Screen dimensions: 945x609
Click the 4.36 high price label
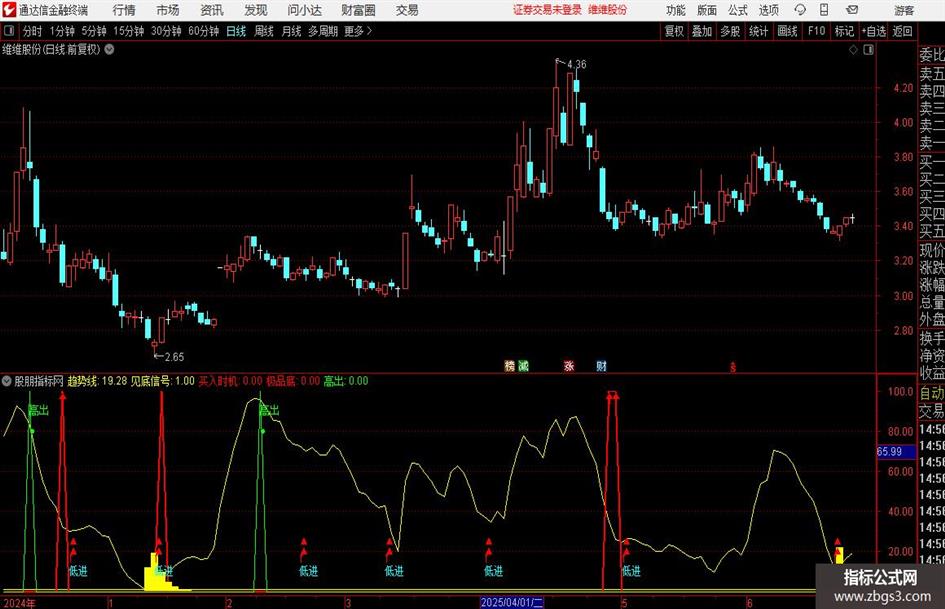576,64
